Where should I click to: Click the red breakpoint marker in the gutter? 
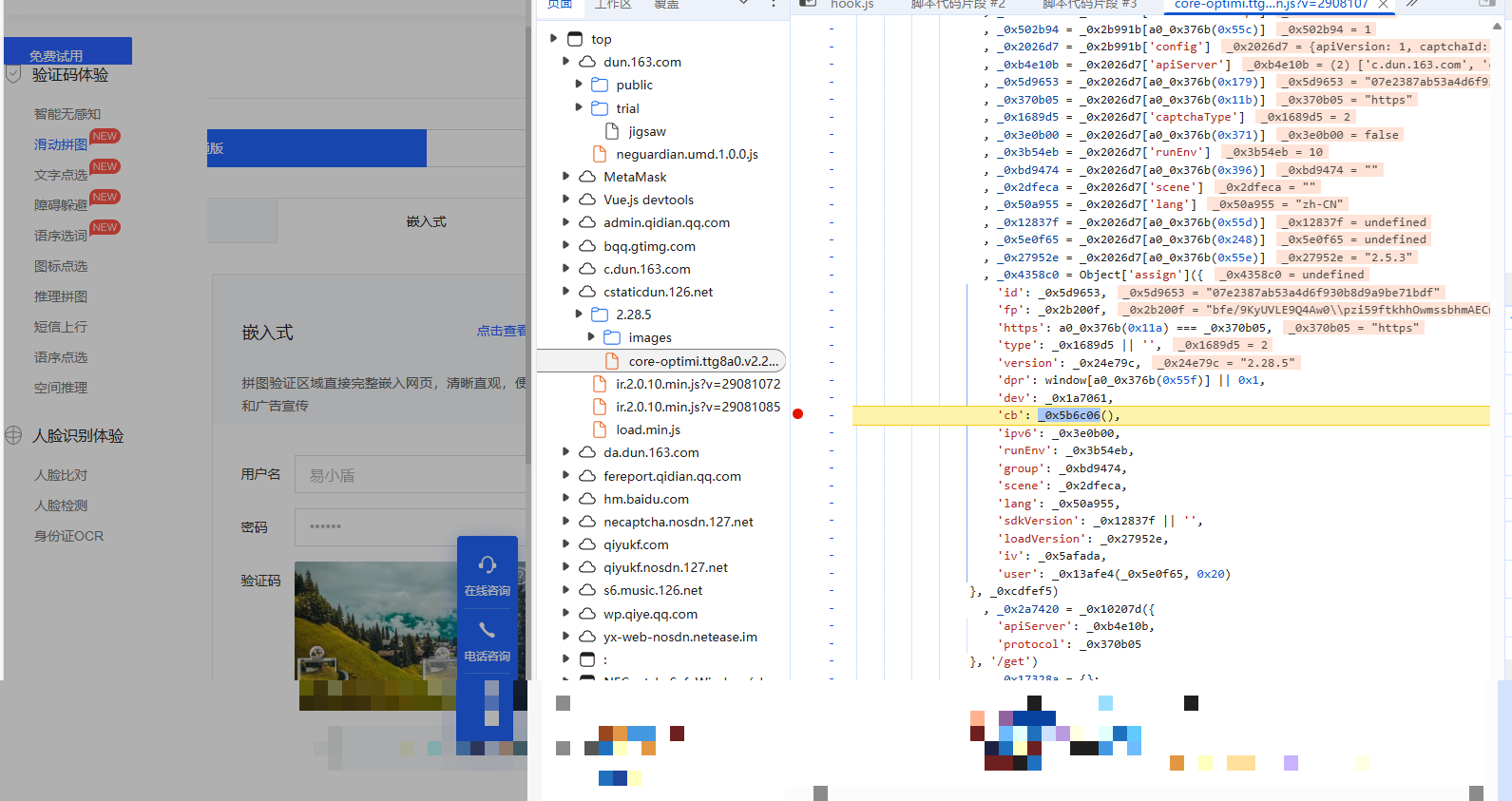(x=798, y=414)
